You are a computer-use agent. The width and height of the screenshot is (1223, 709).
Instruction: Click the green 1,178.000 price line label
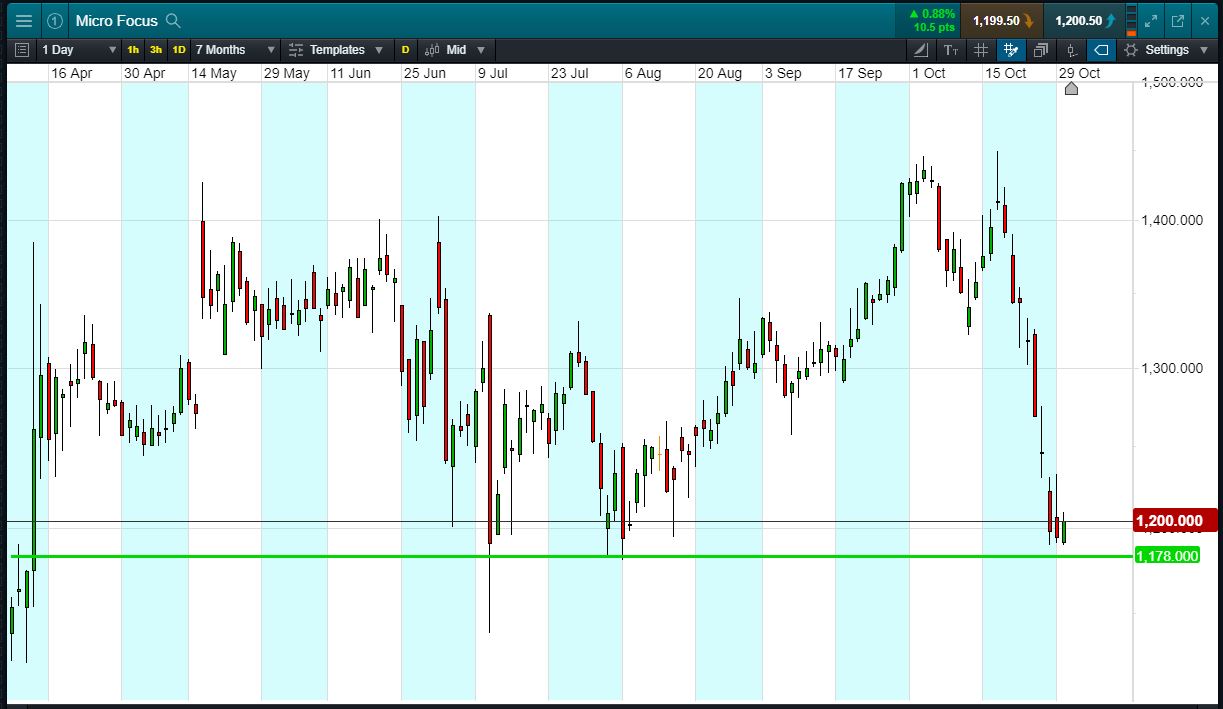click(1167, 556)
